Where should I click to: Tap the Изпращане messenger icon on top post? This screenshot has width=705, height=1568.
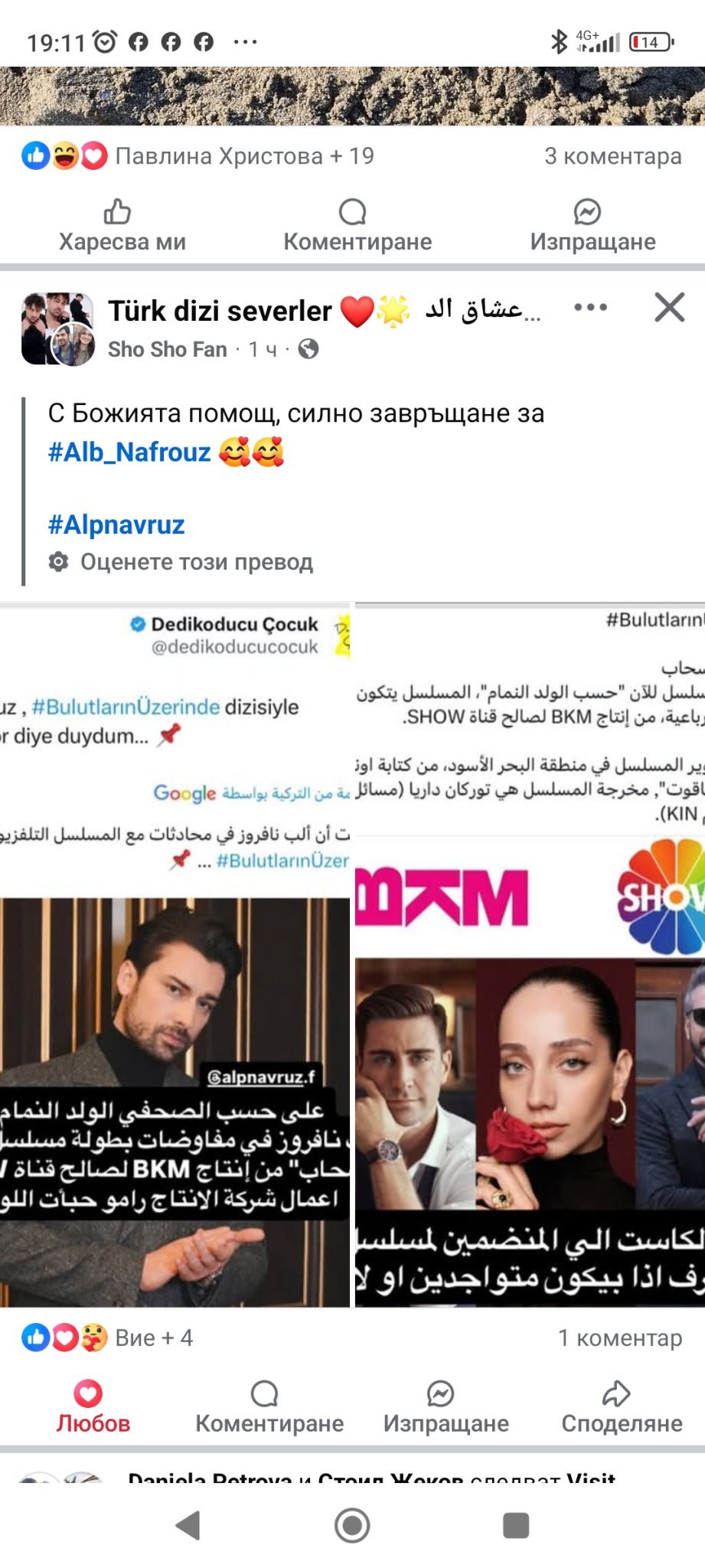click(x=587, y=212)
